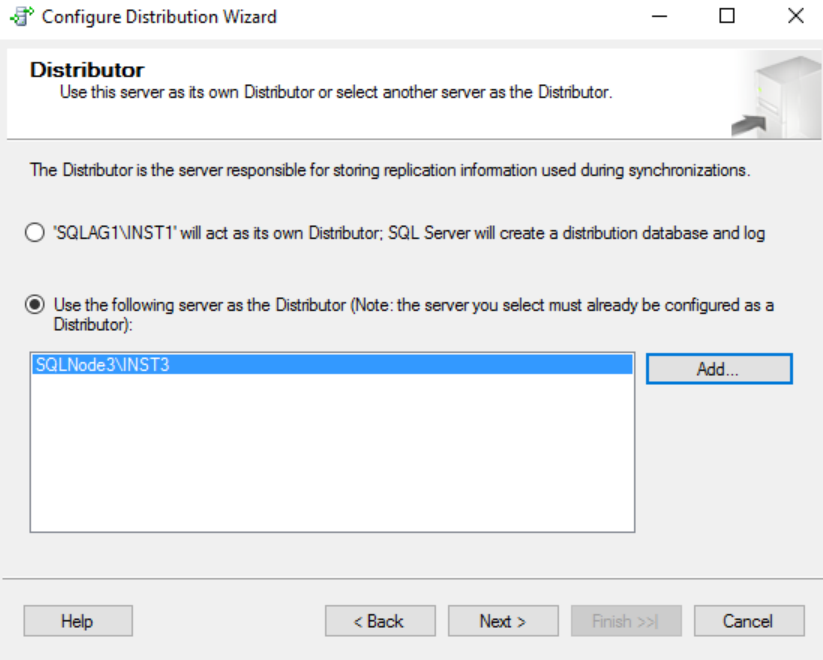Open Help for the wizard
Image resolution: width=823 pixels, height=660 pixels.
(x=77, y=621)
